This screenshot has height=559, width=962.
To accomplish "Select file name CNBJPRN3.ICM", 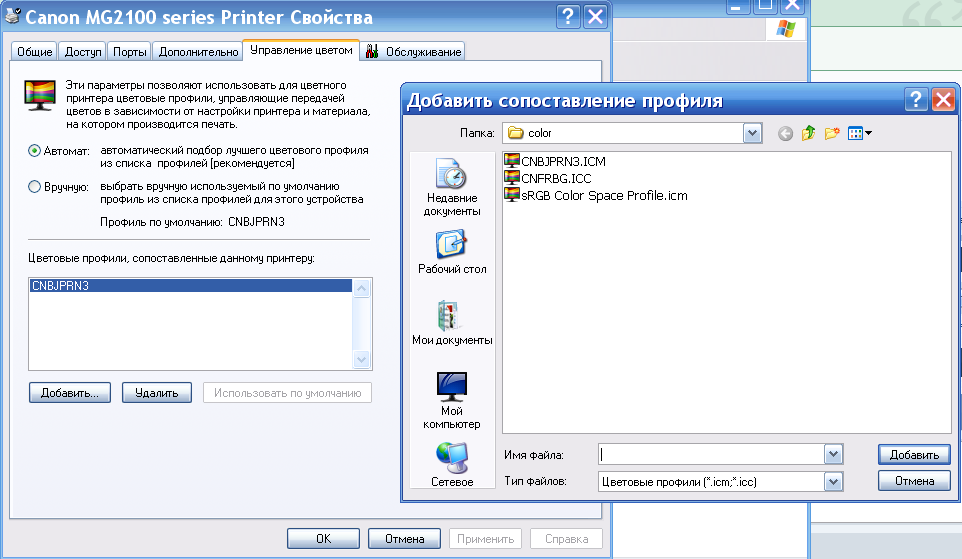I will click(x=563, y=161).
